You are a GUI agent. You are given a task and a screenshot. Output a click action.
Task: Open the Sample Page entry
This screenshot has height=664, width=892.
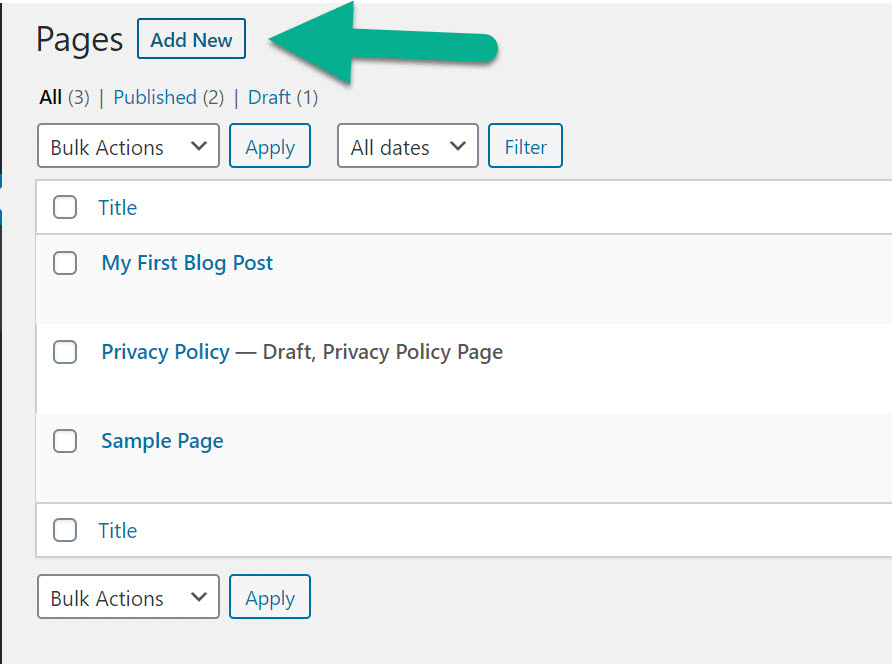162,440
